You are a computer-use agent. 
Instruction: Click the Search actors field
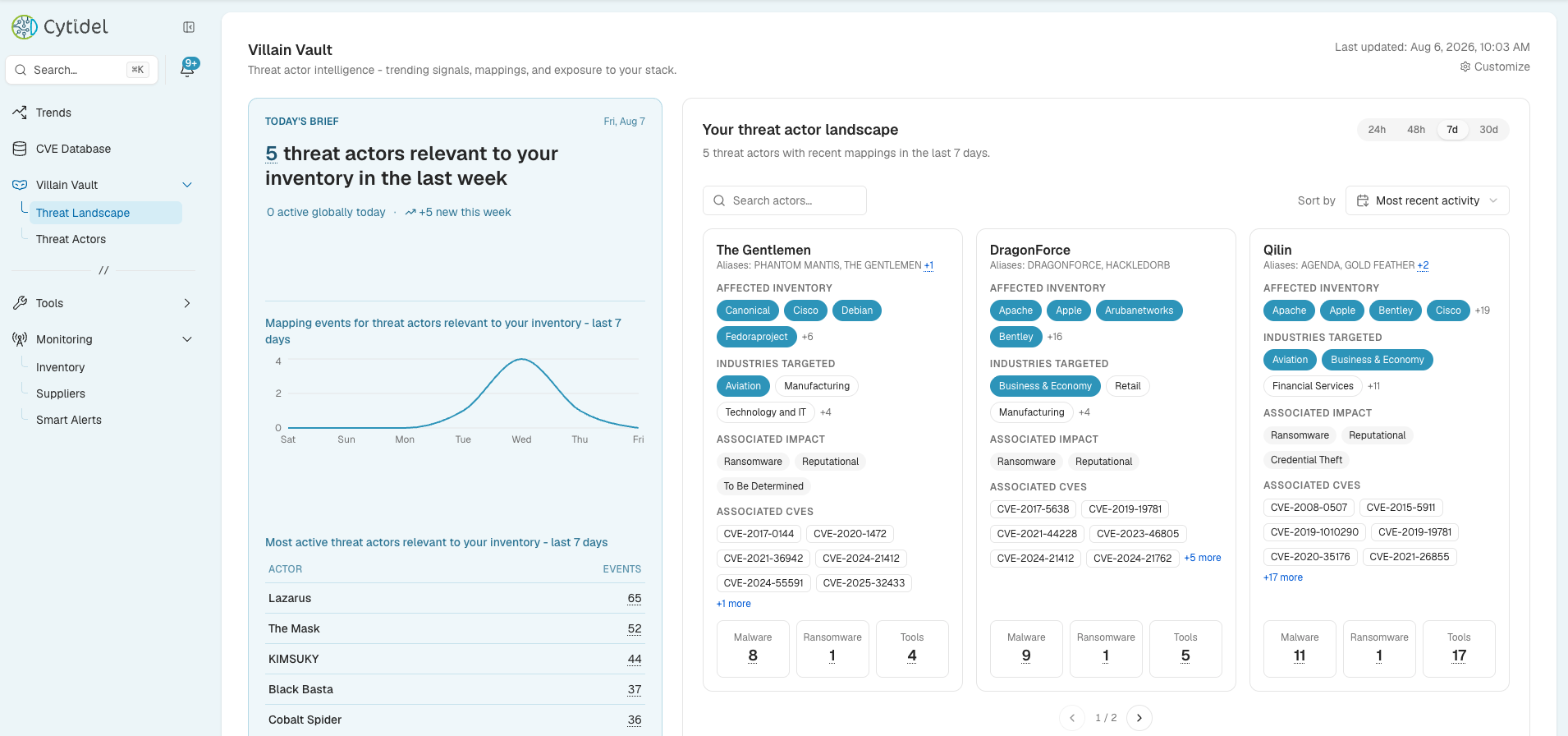pyautogui.click(x=784, y=200)
